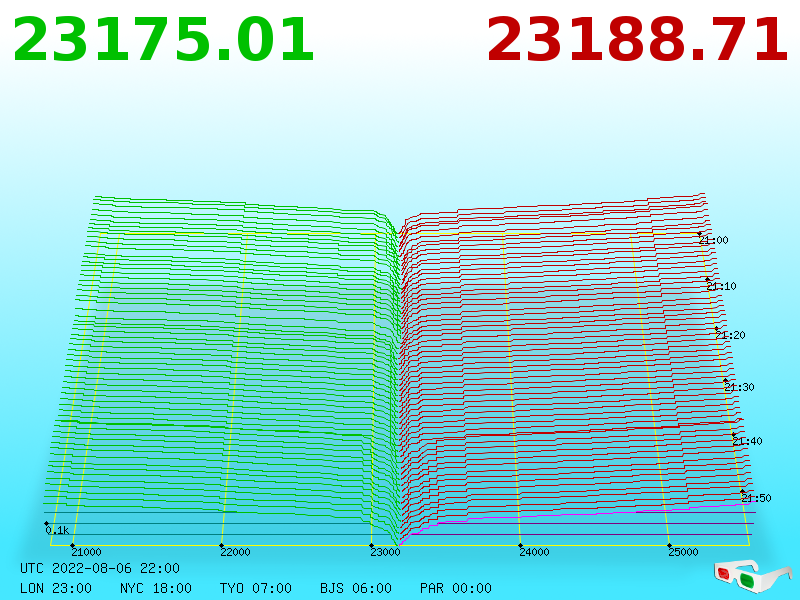
Task: Select the 21:10 time marker
Action: 721,286
